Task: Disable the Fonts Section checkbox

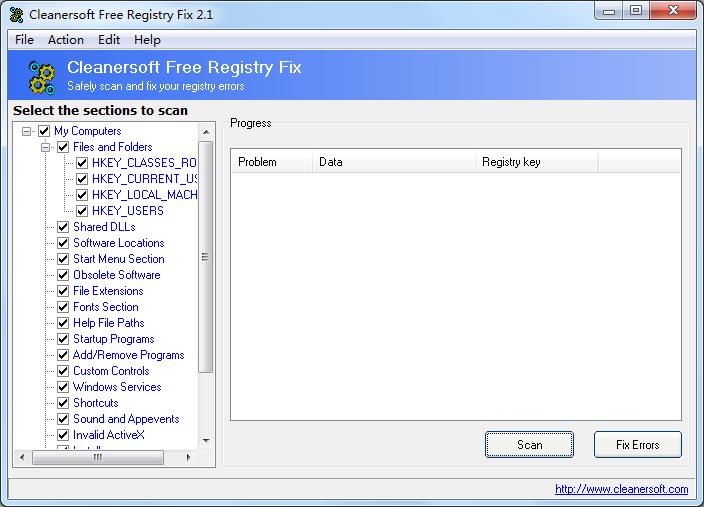Action: point(63,307)
